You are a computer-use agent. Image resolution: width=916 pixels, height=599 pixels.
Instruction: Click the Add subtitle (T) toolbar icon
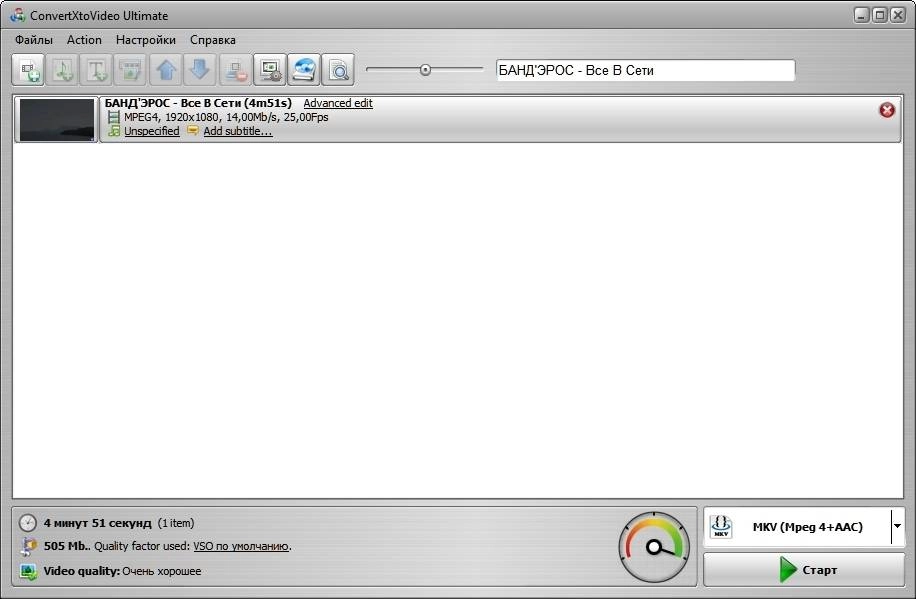[97, 70]
